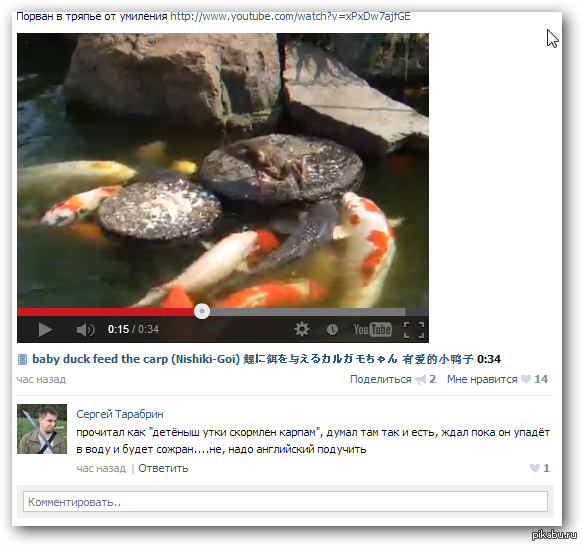
Task: Click the час назад post timestamp
Action: [41, 379]
